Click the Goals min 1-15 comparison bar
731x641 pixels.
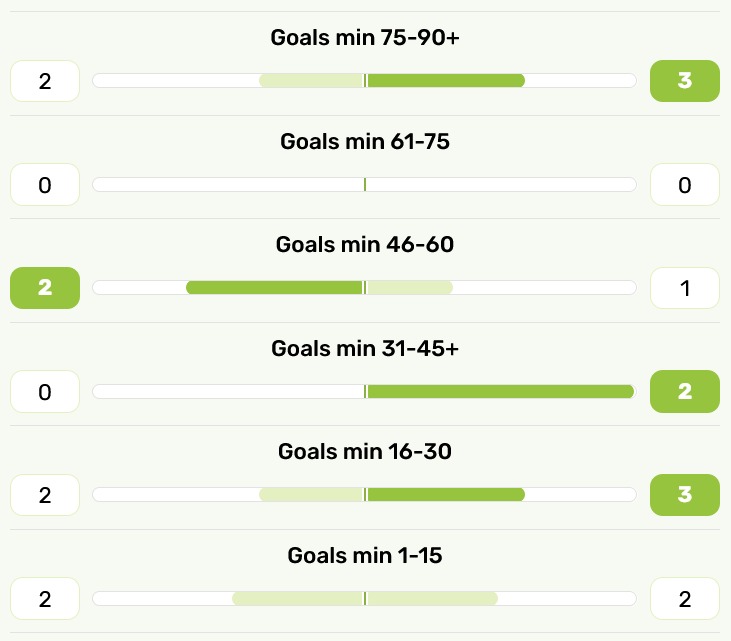[365, 599]
